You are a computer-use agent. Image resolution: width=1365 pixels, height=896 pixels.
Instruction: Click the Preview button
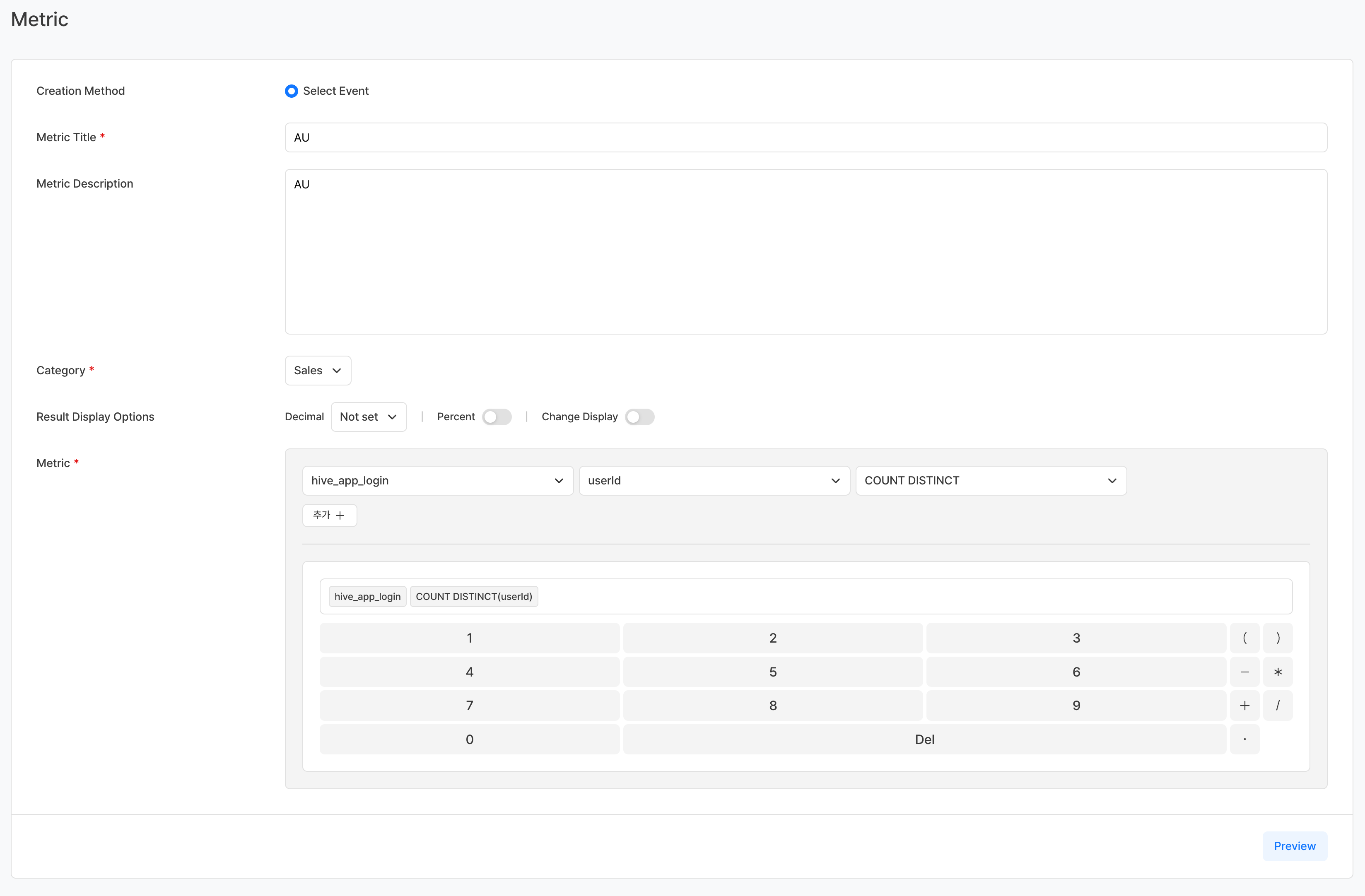tap(1294, 846)
